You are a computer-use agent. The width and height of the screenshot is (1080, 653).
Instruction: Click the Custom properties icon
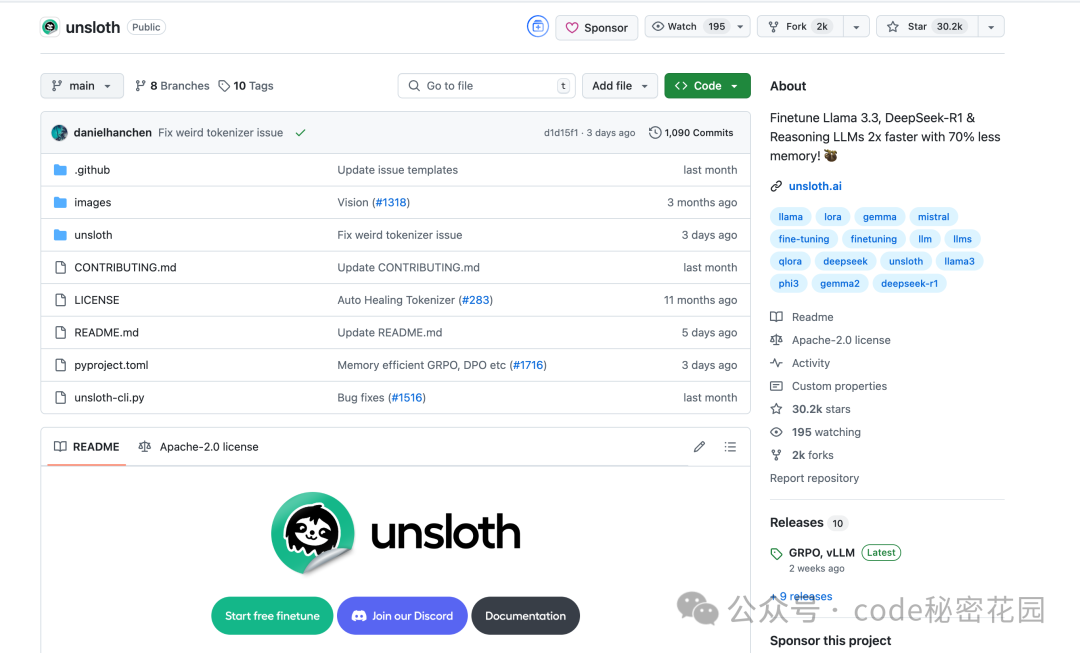coord(776,386)
